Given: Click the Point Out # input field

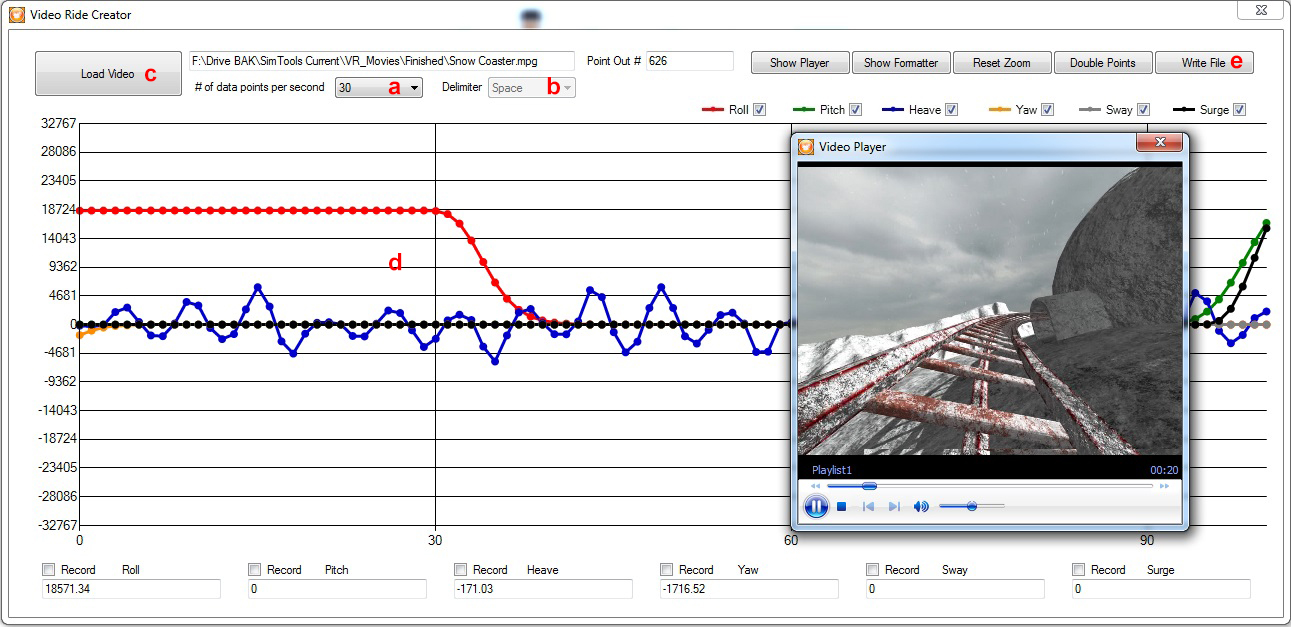Looking at the screenshot, I should [690, 61].
